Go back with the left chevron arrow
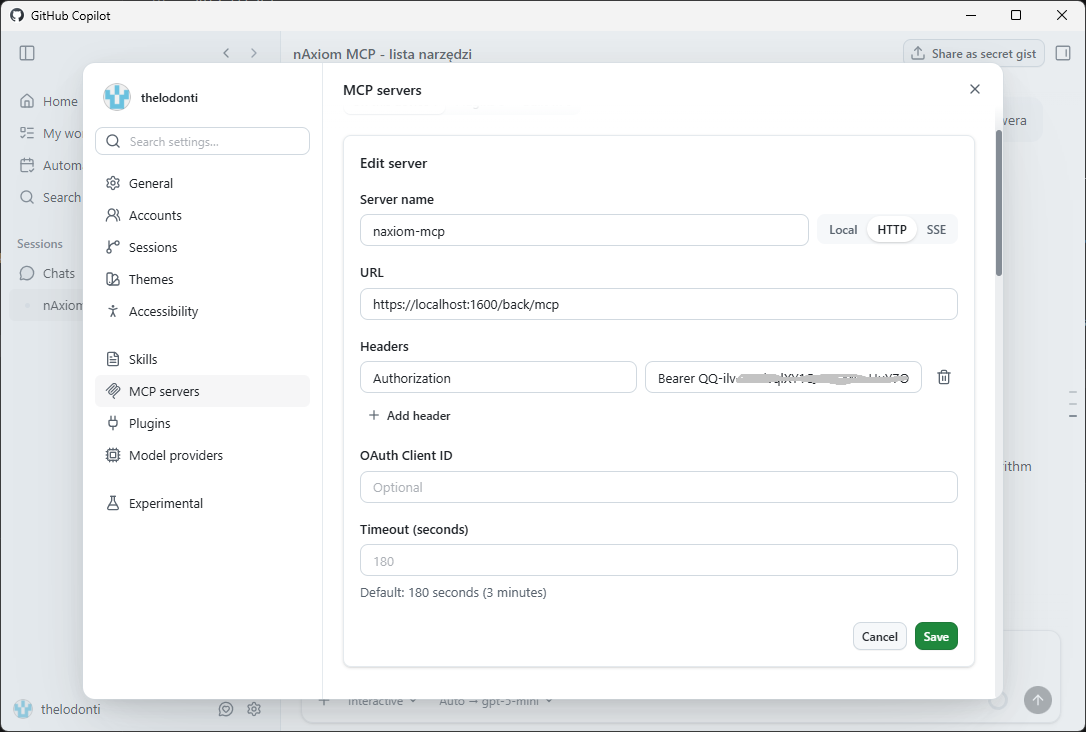The height and width of the screenshot is (732, 1086). point(226,53)
